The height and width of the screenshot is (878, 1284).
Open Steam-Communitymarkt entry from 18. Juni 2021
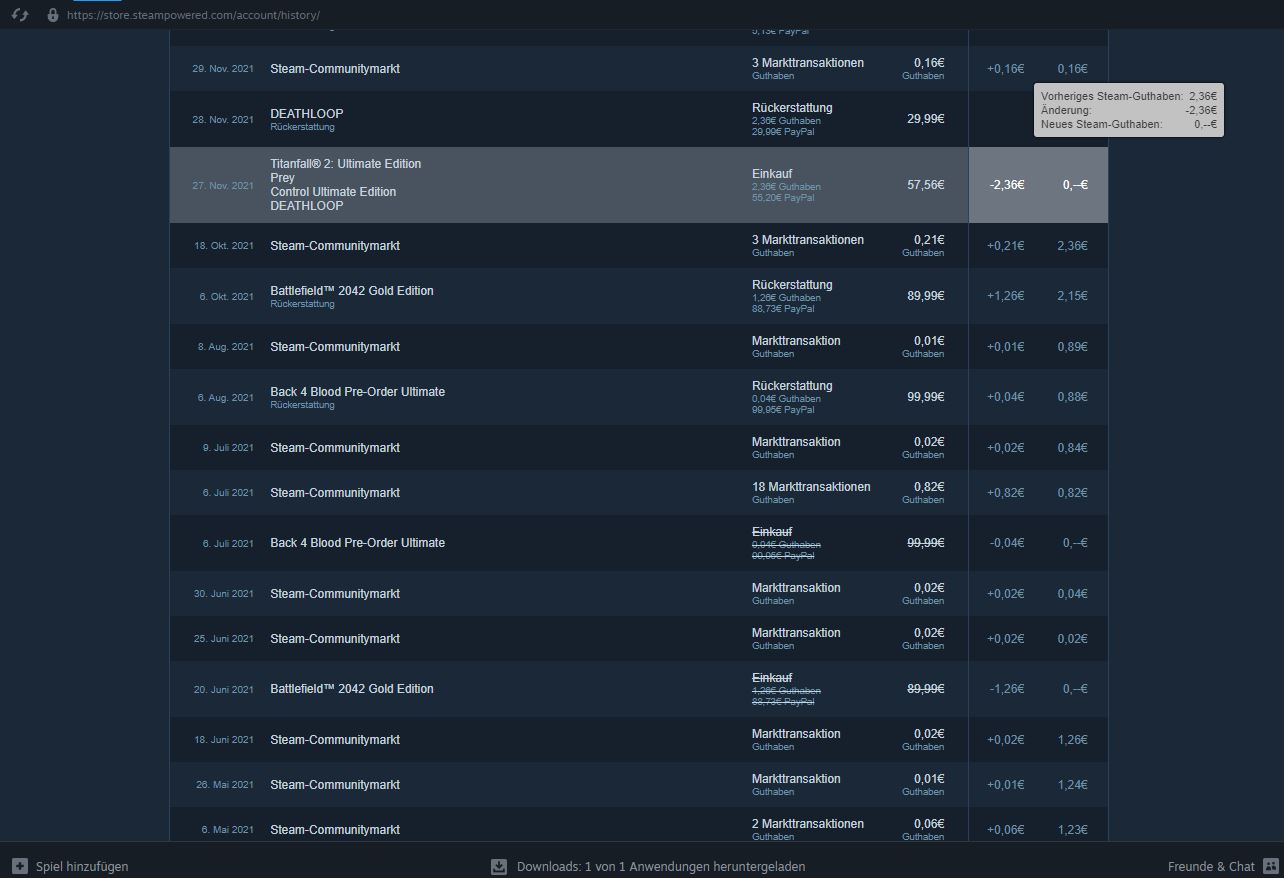pyautogui.click(x=639, y=740)
